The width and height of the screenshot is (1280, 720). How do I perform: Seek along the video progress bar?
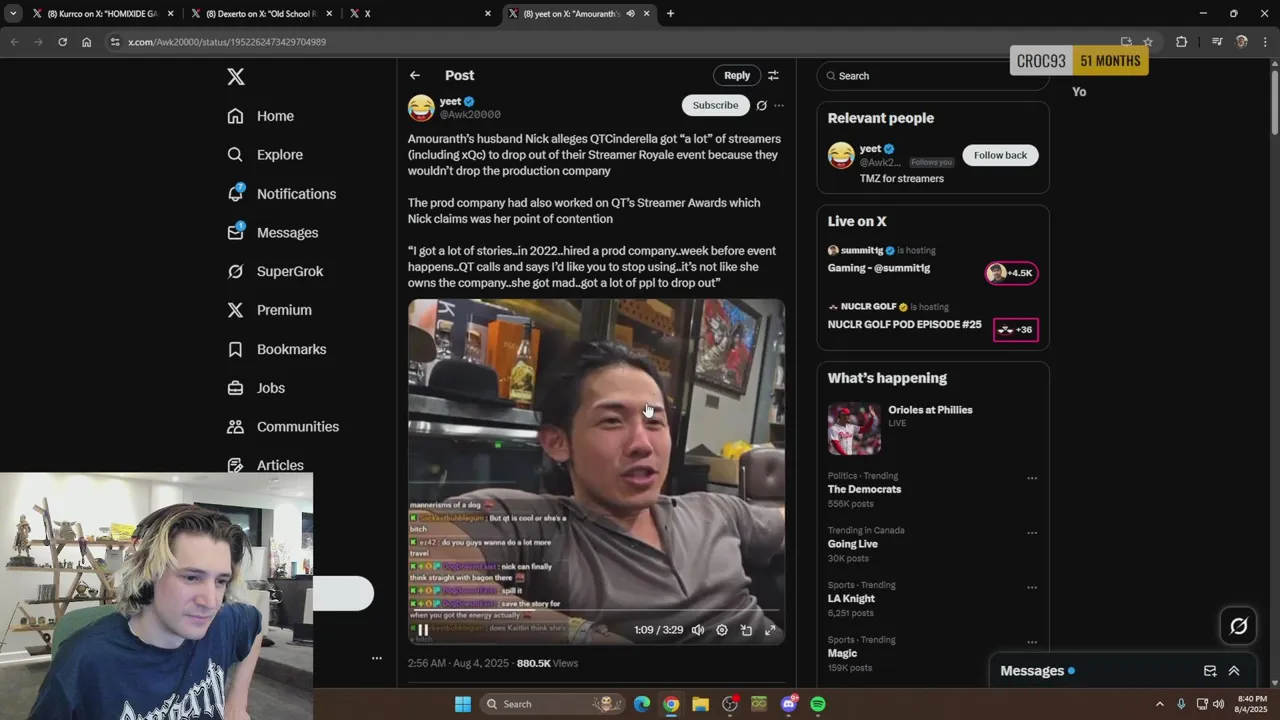coord(596,611)
